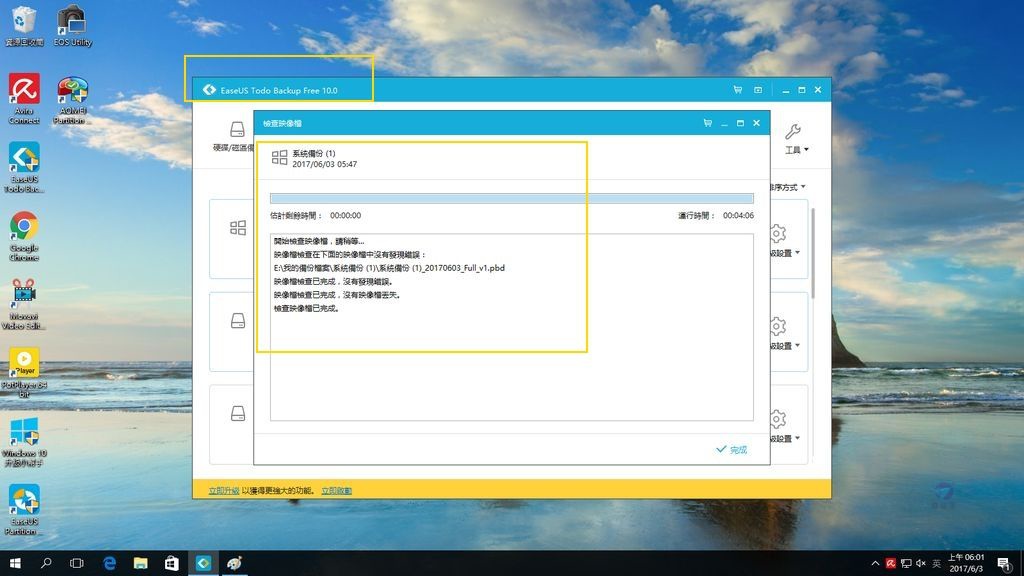The height and width of the screenshot is (576, 1024).
Task: Click the wrench tools icon
Action: (x=793, y=131)
